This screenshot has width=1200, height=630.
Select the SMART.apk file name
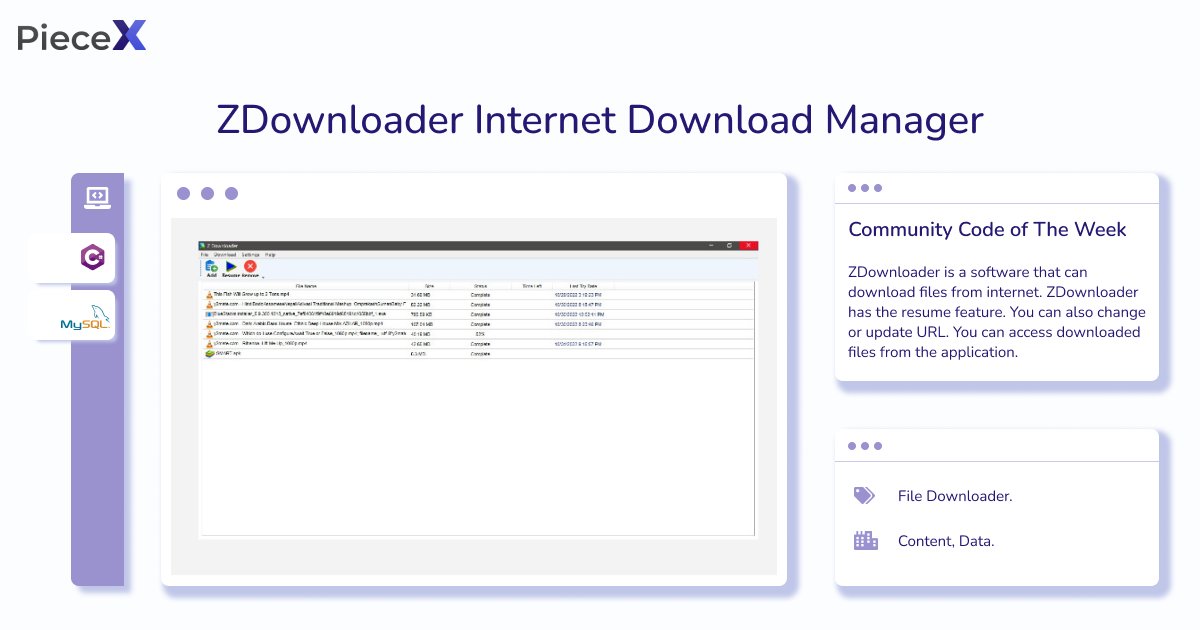pos(227,354)
